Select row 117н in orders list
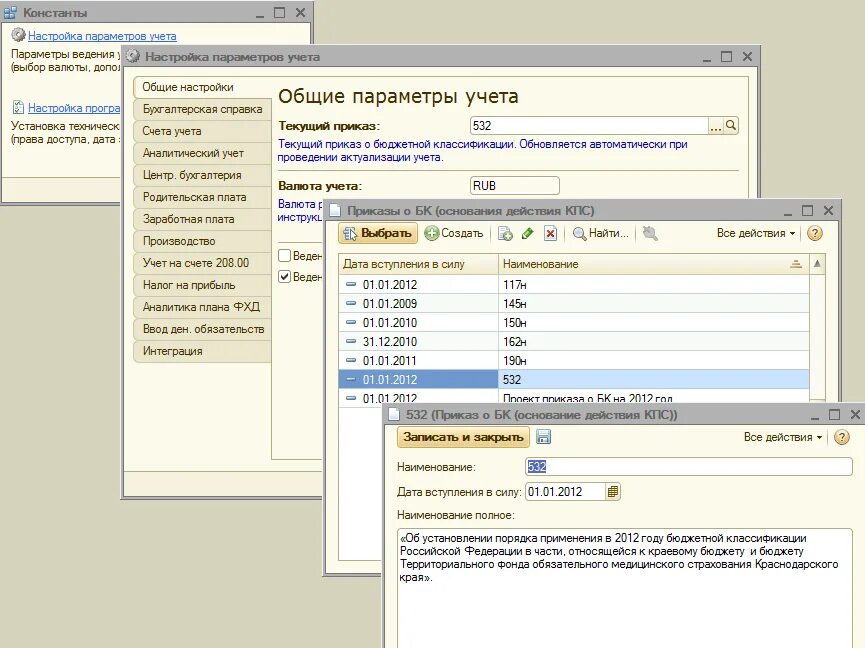This screenshot has width=865, height=648. click(x=574, y=285)
